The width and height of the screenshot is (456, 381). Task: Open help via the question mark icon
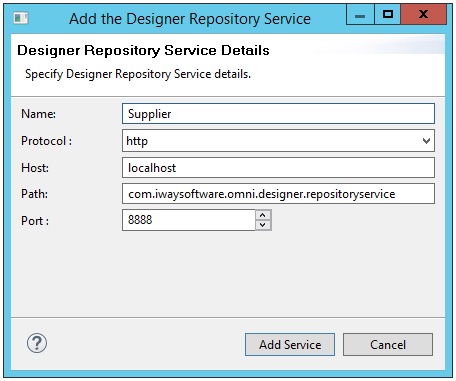coord(37,343)
